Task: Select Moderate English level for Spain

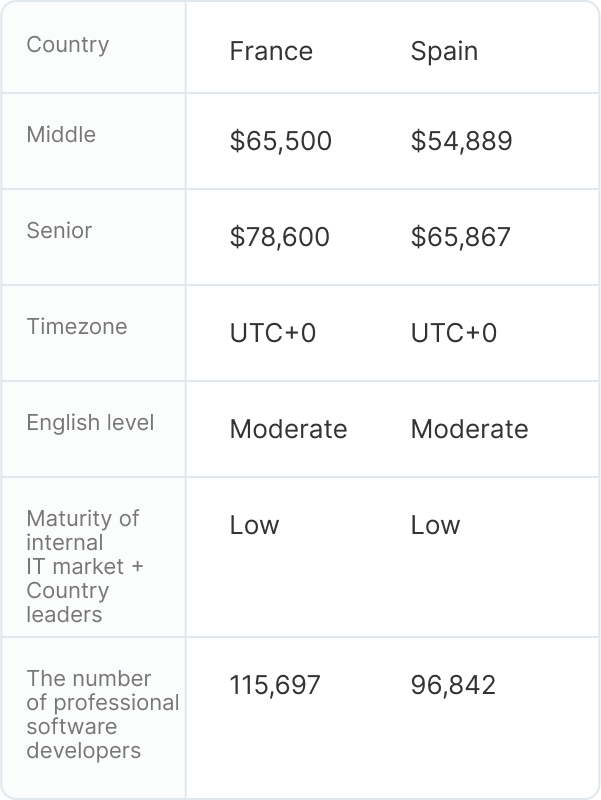Action: click(469, 429)
